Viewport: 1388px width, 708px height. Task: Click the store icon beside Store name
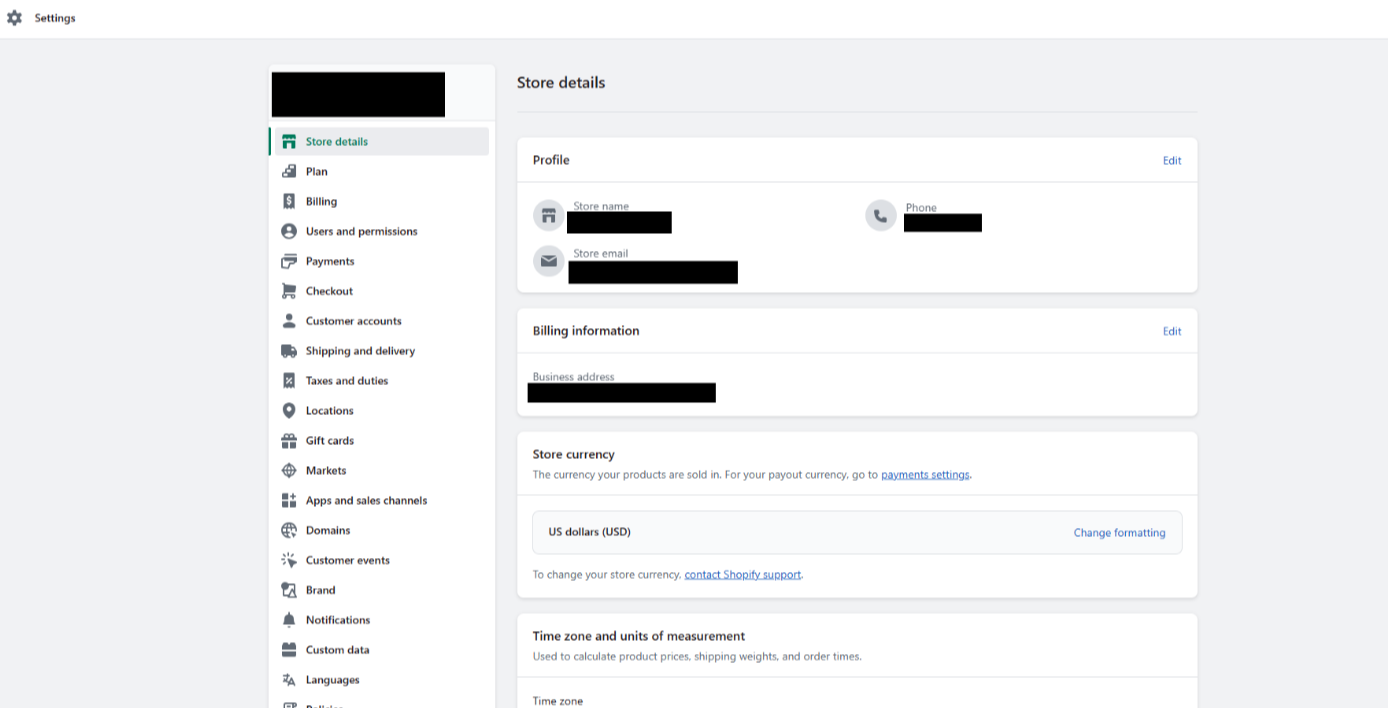548,215
